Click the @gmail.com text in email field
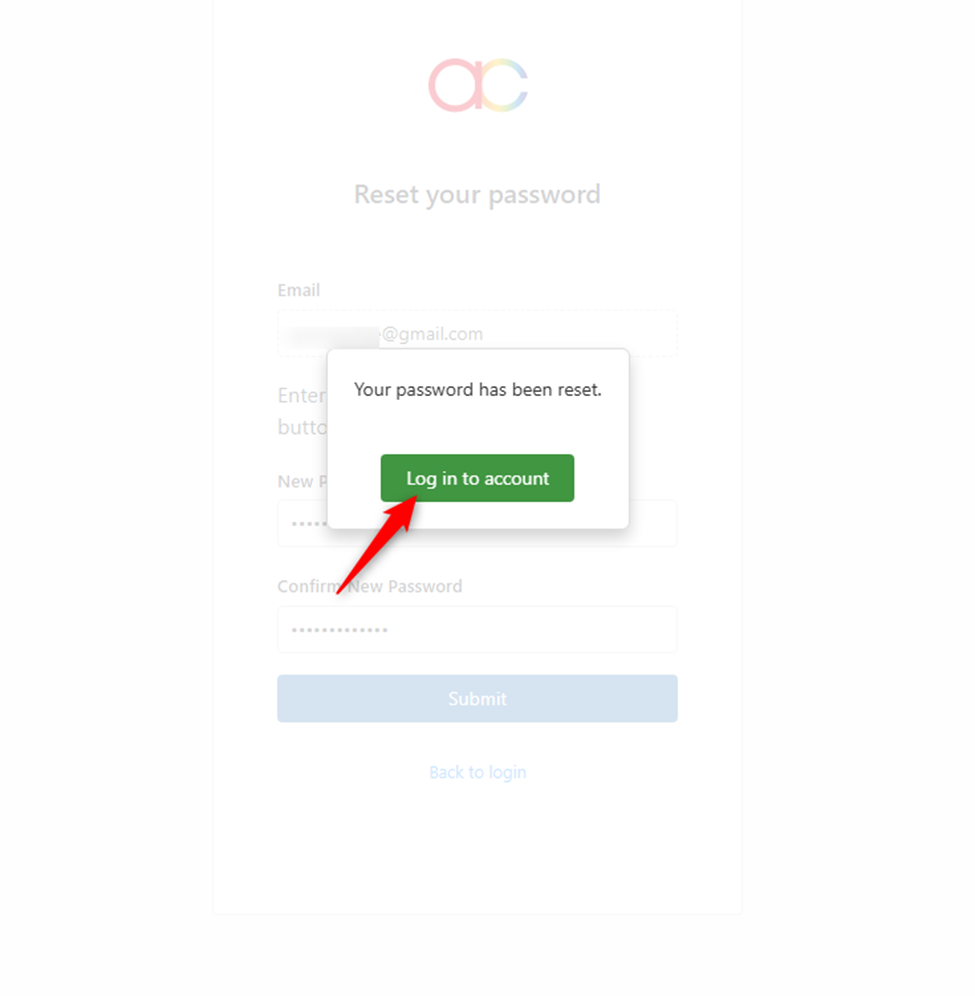 pyautogui.click(x=432, y=334)
